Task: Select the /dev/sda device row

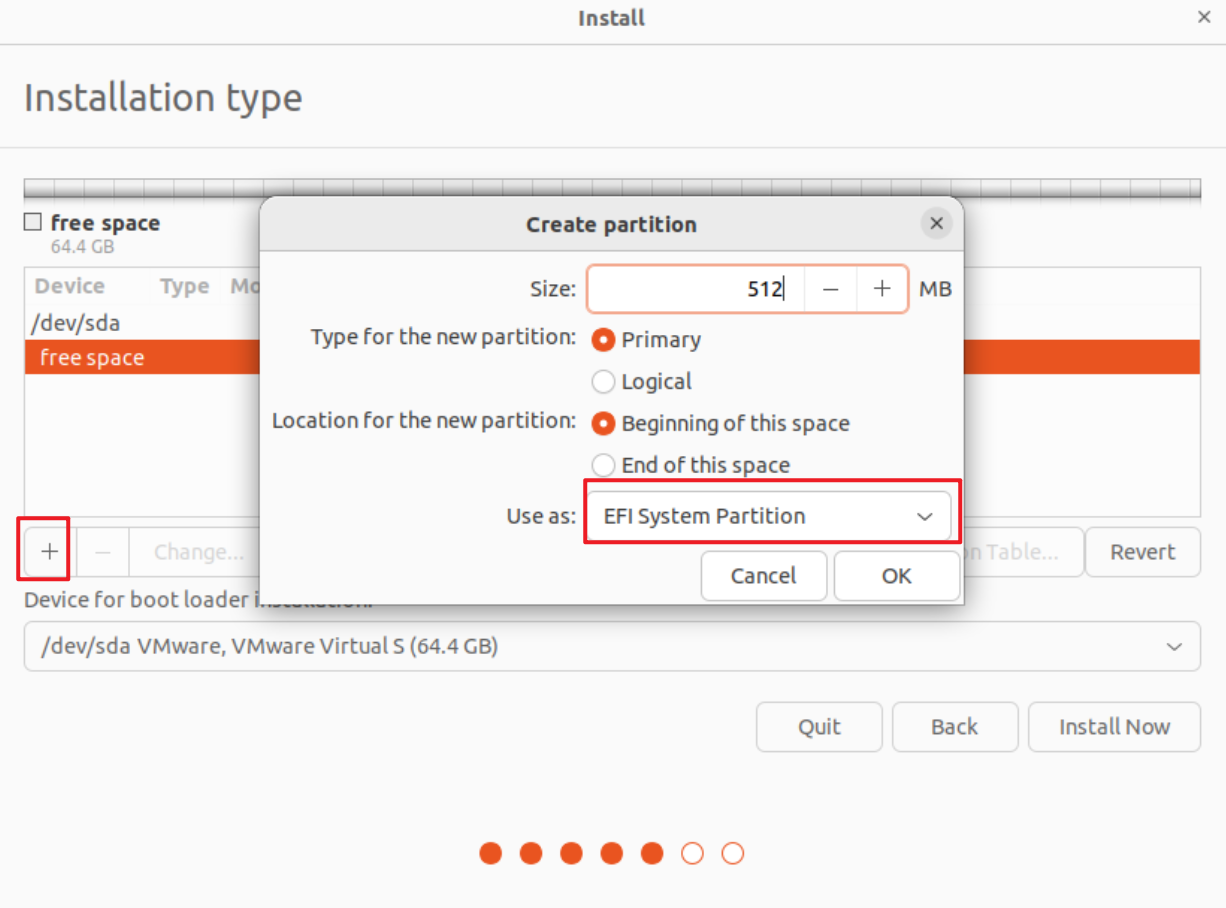Action: [78, 323]
